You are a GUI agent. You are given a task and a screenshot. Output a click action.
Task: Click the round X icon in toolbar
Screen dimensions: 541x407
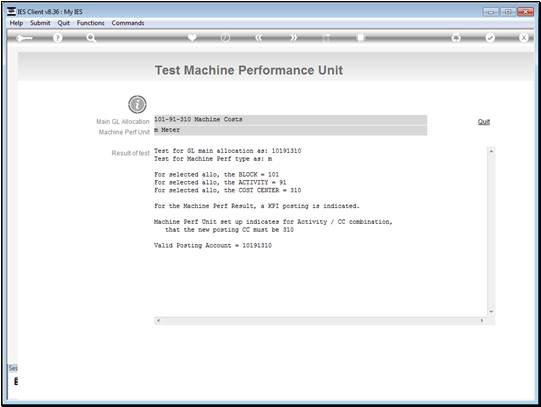[x=523, y=38]
